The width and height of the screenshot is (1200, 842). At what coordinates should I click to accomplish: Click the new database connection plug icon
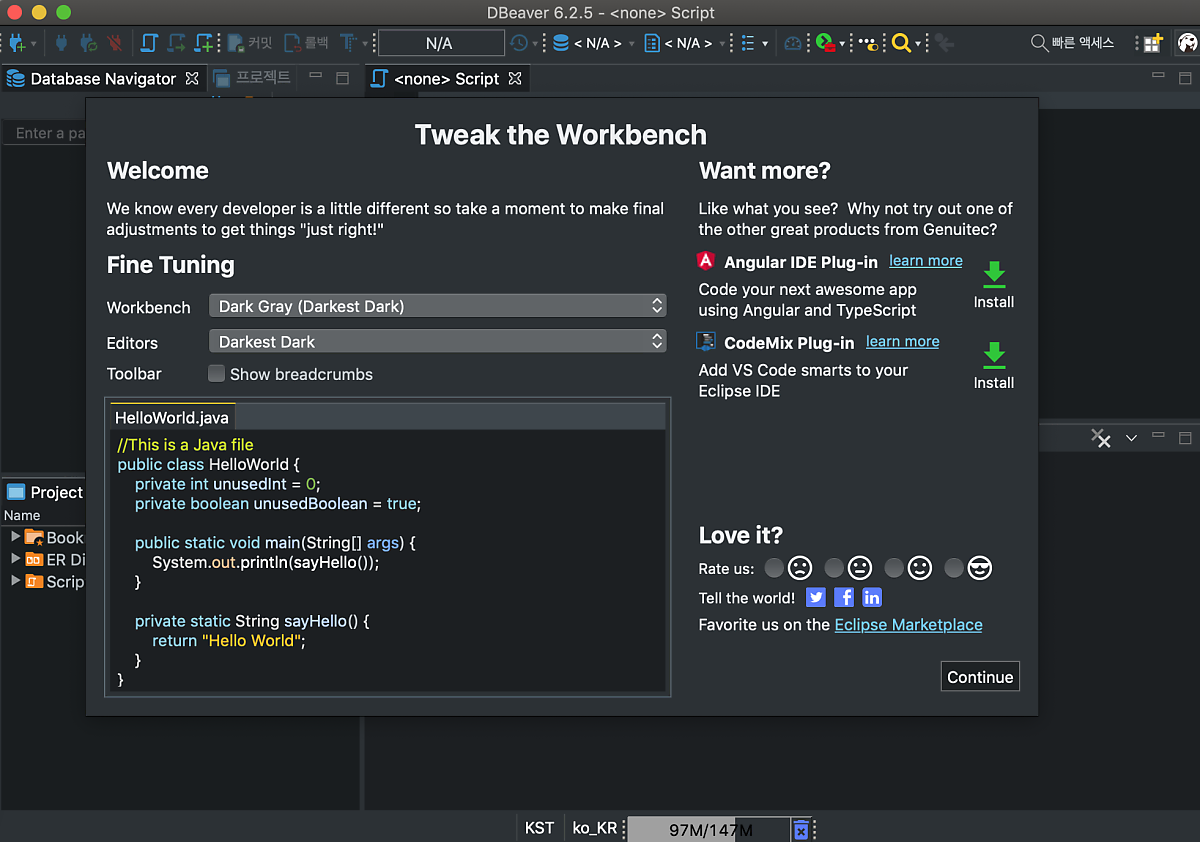point(15,43)
